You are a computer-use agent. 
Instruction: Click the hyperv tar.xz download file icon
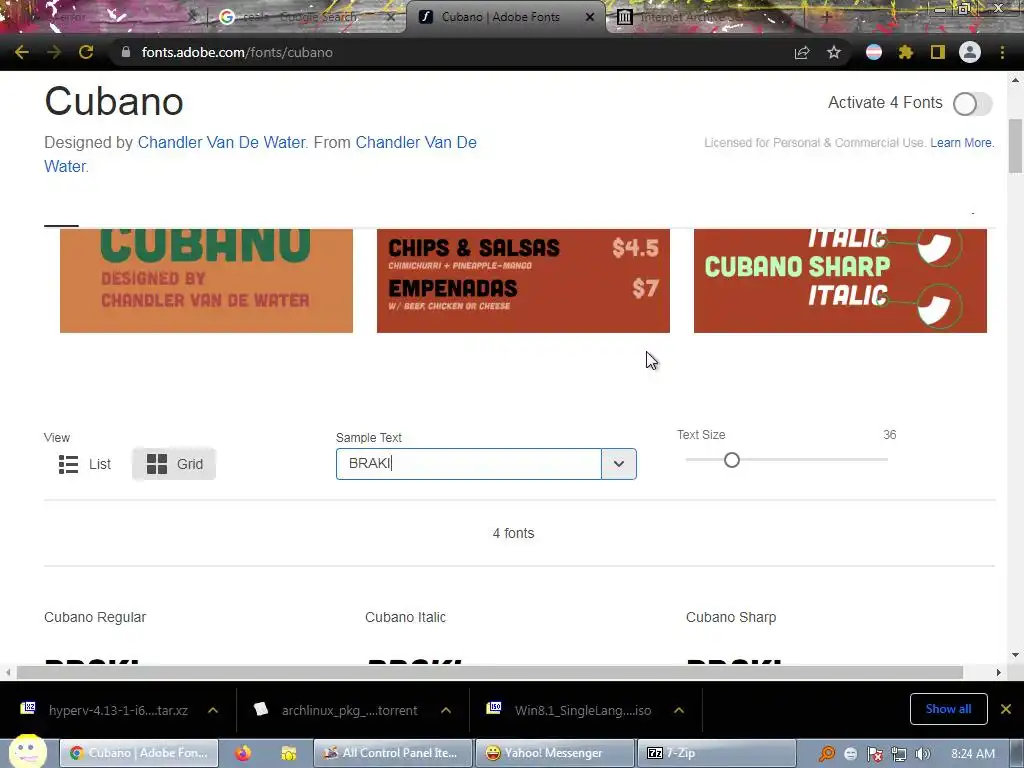coord(27,709)
